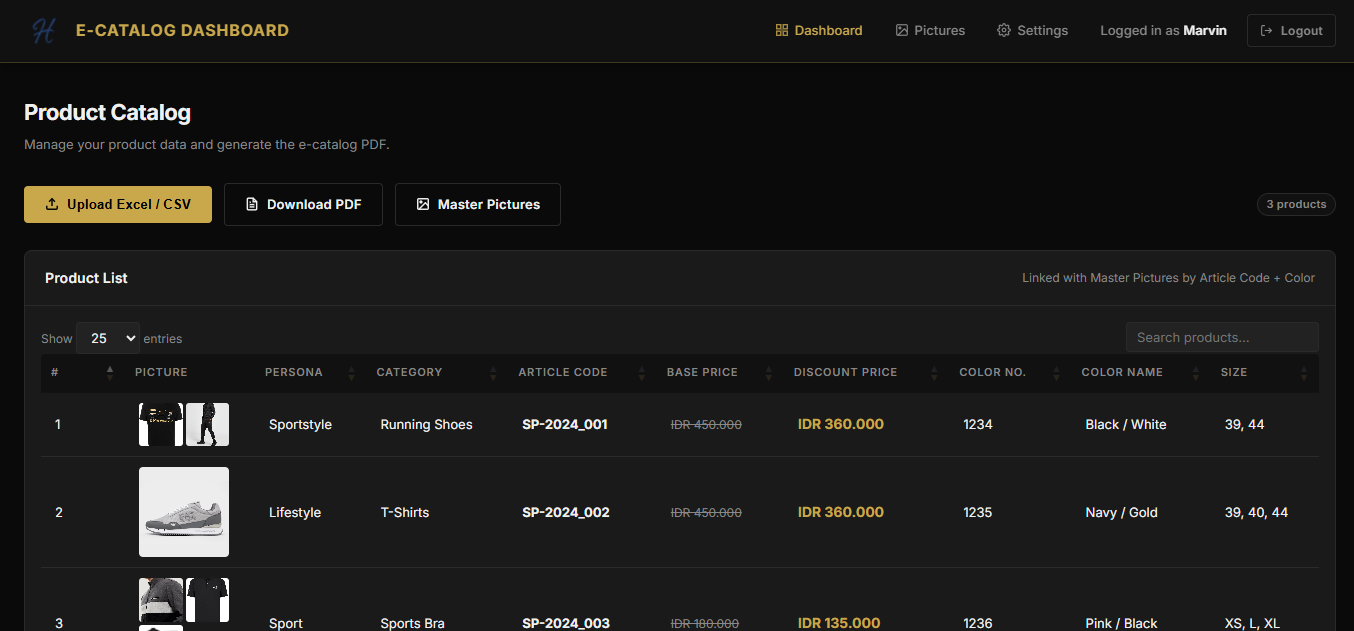
Task: Click article code SP-2024_001
Action: pyautogui.click(x=565, y=424)
